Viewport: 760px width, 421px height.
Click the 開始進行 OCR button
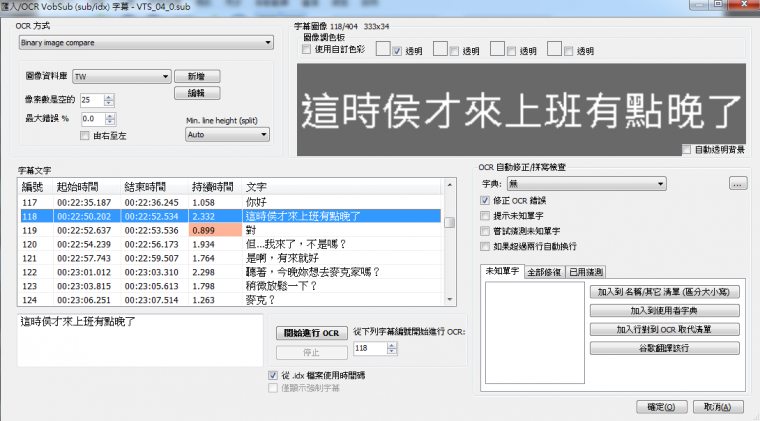pyautogui.click(x=312, y=333)
